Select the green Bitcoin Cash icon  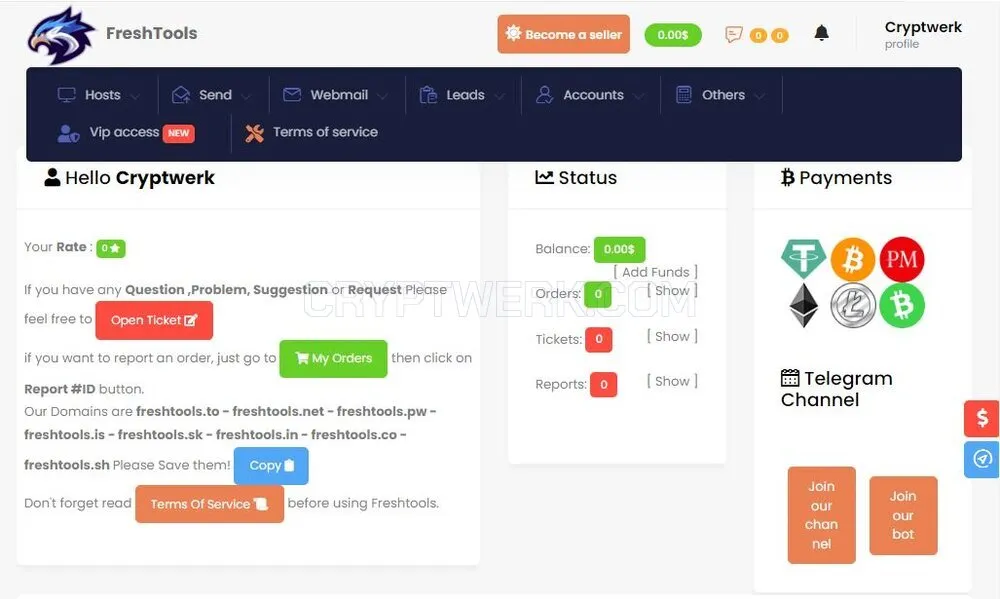coord(902,306)
